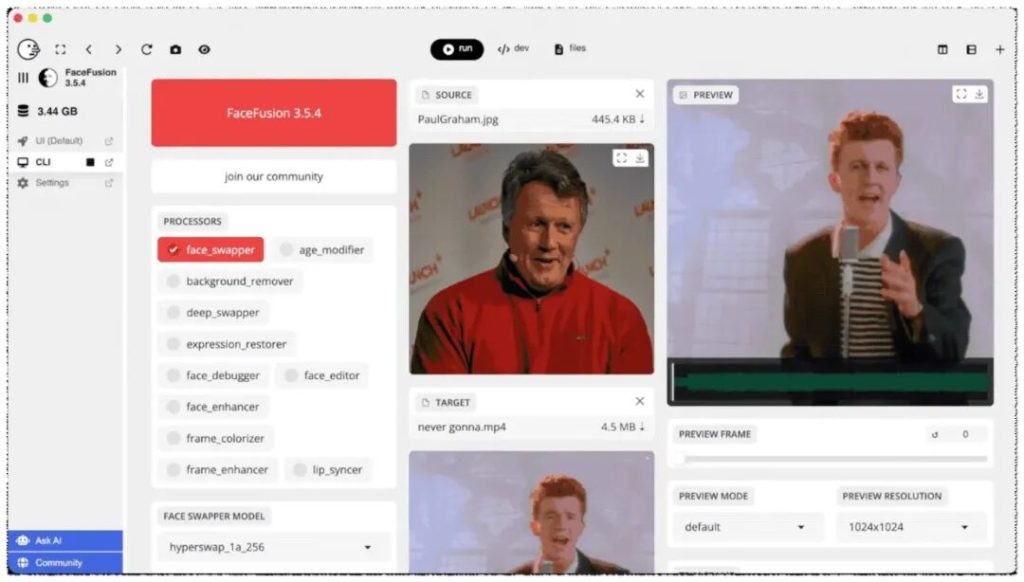Click the refresh icon in top toolbar

click(146, 49)
